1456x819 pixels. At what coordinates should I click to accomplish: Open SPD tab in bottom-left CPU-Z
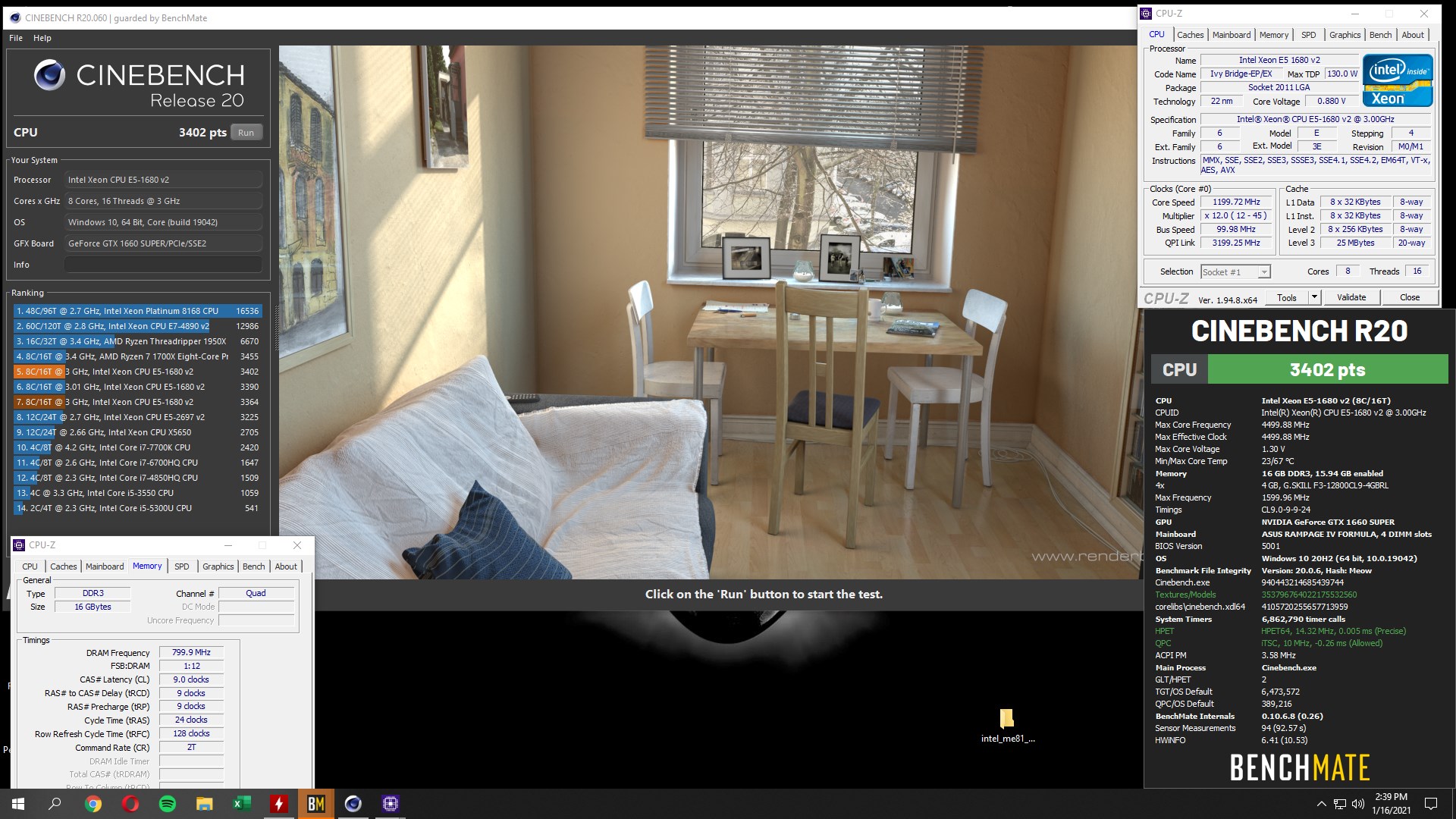click(182, 566)
